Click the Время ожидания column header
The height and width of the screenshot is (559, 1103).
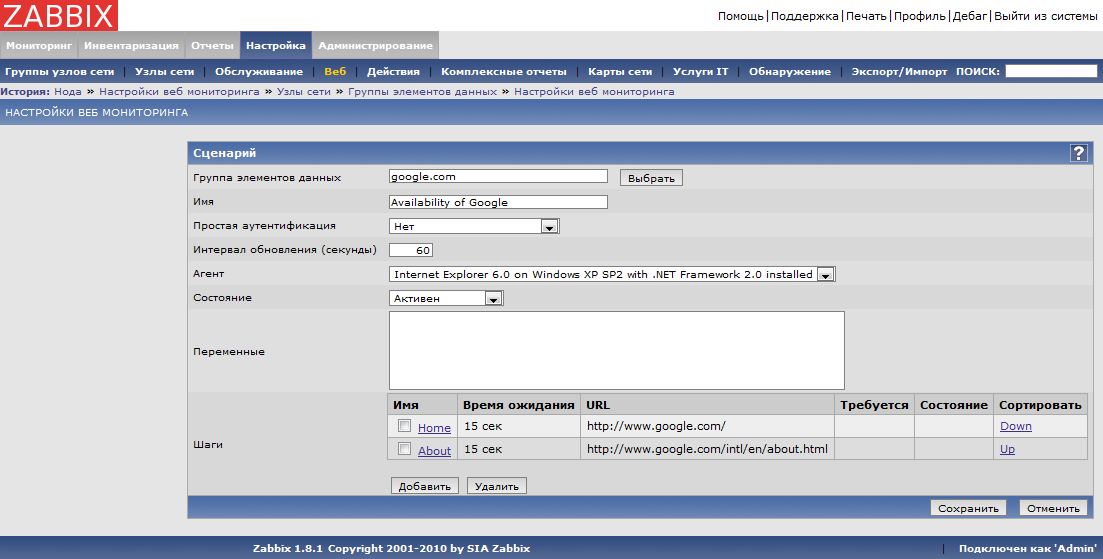coord(518,404)
